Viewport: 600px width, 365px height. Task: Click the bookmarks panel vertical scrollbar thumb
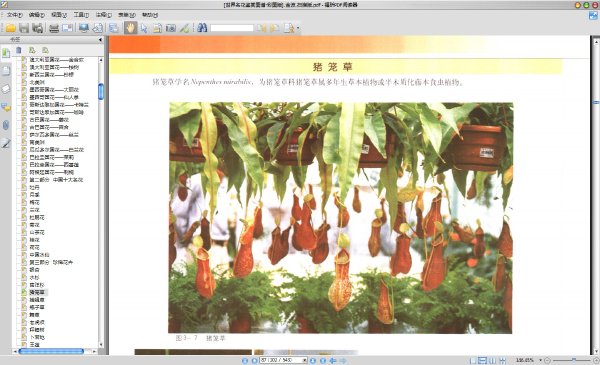[x=101, y=91]
